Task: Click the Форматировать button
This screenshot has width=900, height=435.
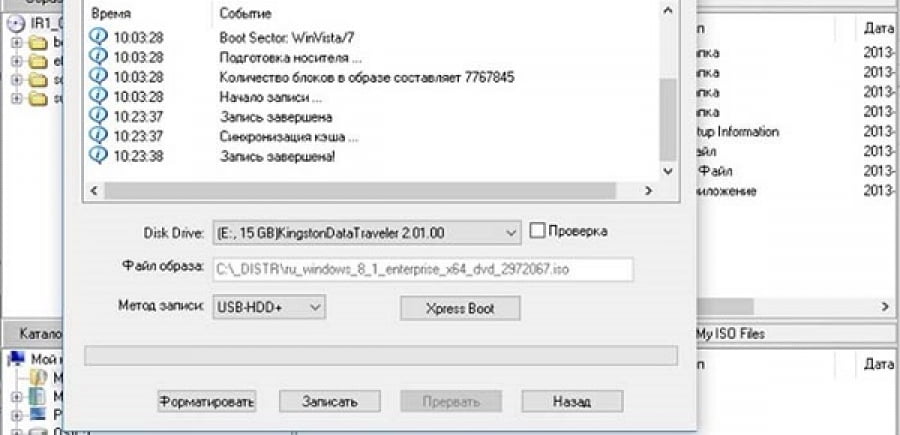Action: pyautogui.click(x=207, y=401)
